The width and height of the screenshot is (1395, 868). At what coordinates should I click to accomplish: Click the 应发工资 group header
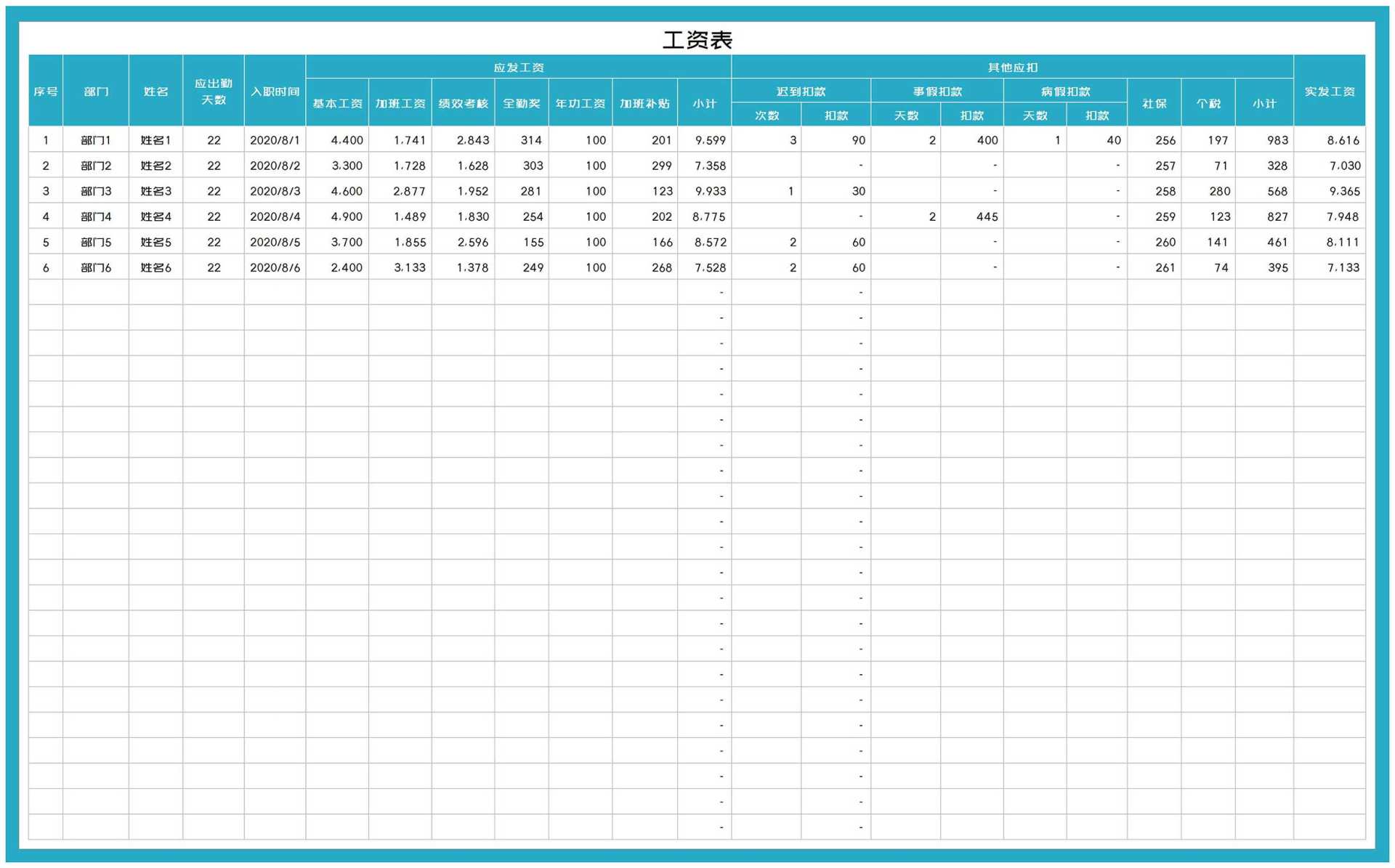click(519, 67)
